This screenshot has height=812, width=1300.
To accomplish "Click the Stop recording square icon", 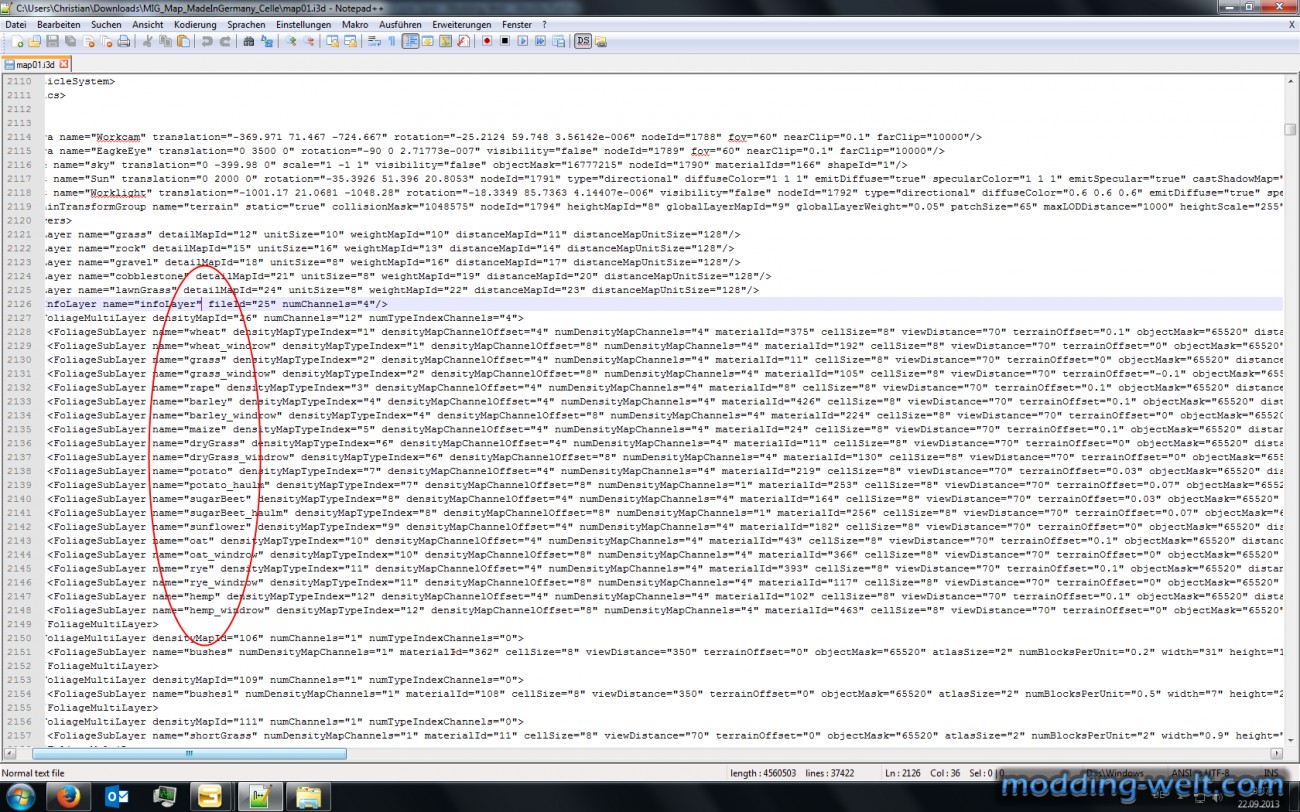I will 505,42.
